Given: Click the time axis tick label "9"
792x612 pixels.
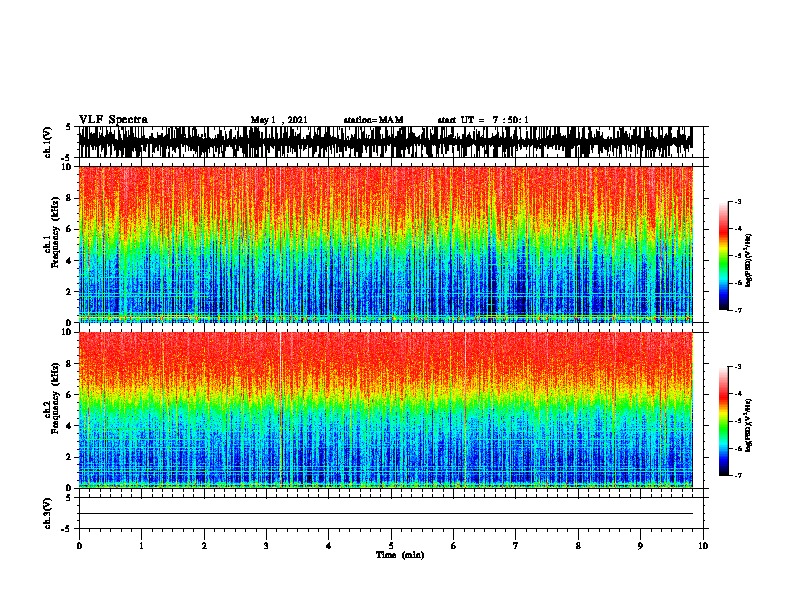Looking at the screenshot, I should (x=640, y=546).
